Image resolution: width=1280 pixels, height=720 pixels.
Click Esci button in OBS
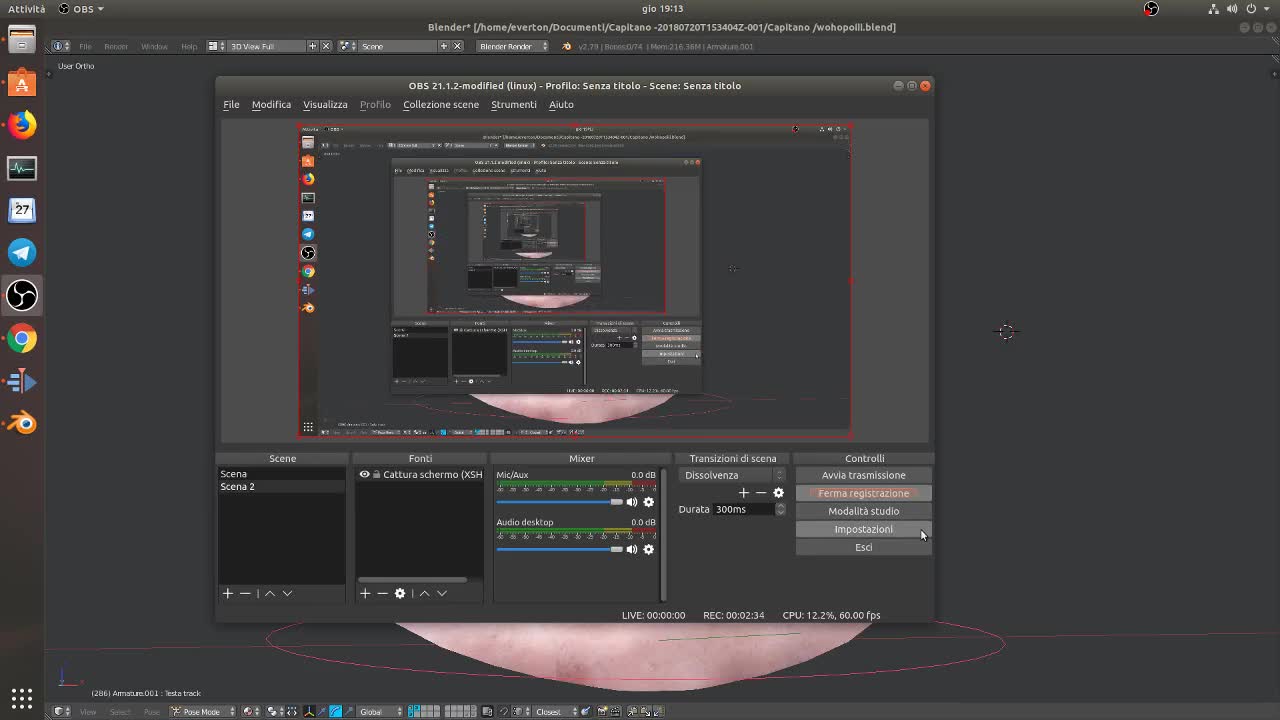[x=864, y=547]
